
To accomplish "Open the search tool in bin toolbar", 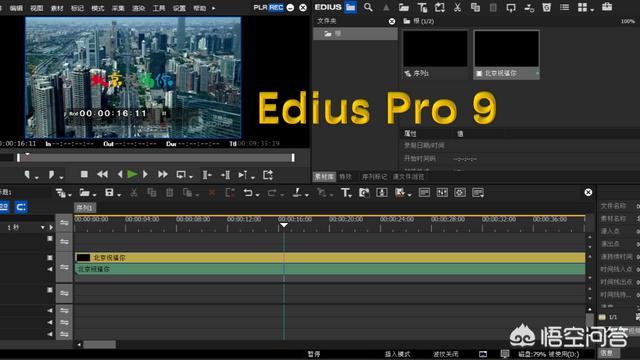I will coord(368,7).
